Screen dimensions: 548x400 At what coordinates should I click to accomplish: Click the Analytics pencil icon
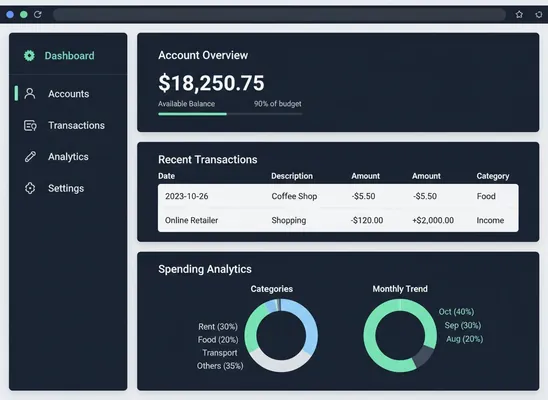coord(30,157)
